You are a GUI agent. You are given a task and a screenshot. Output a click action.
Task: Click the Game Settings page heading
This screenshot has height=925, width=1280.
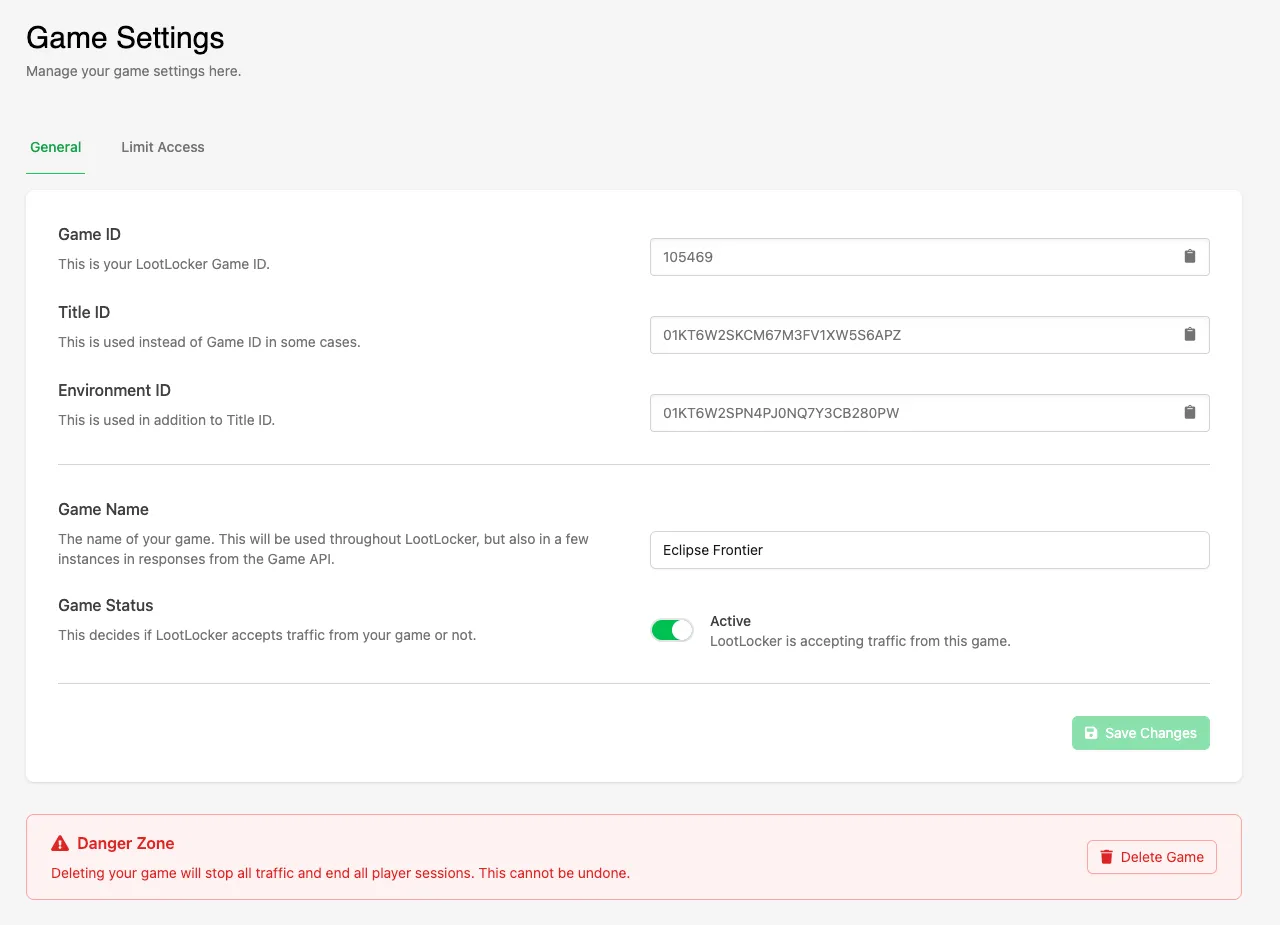(125, 38)
